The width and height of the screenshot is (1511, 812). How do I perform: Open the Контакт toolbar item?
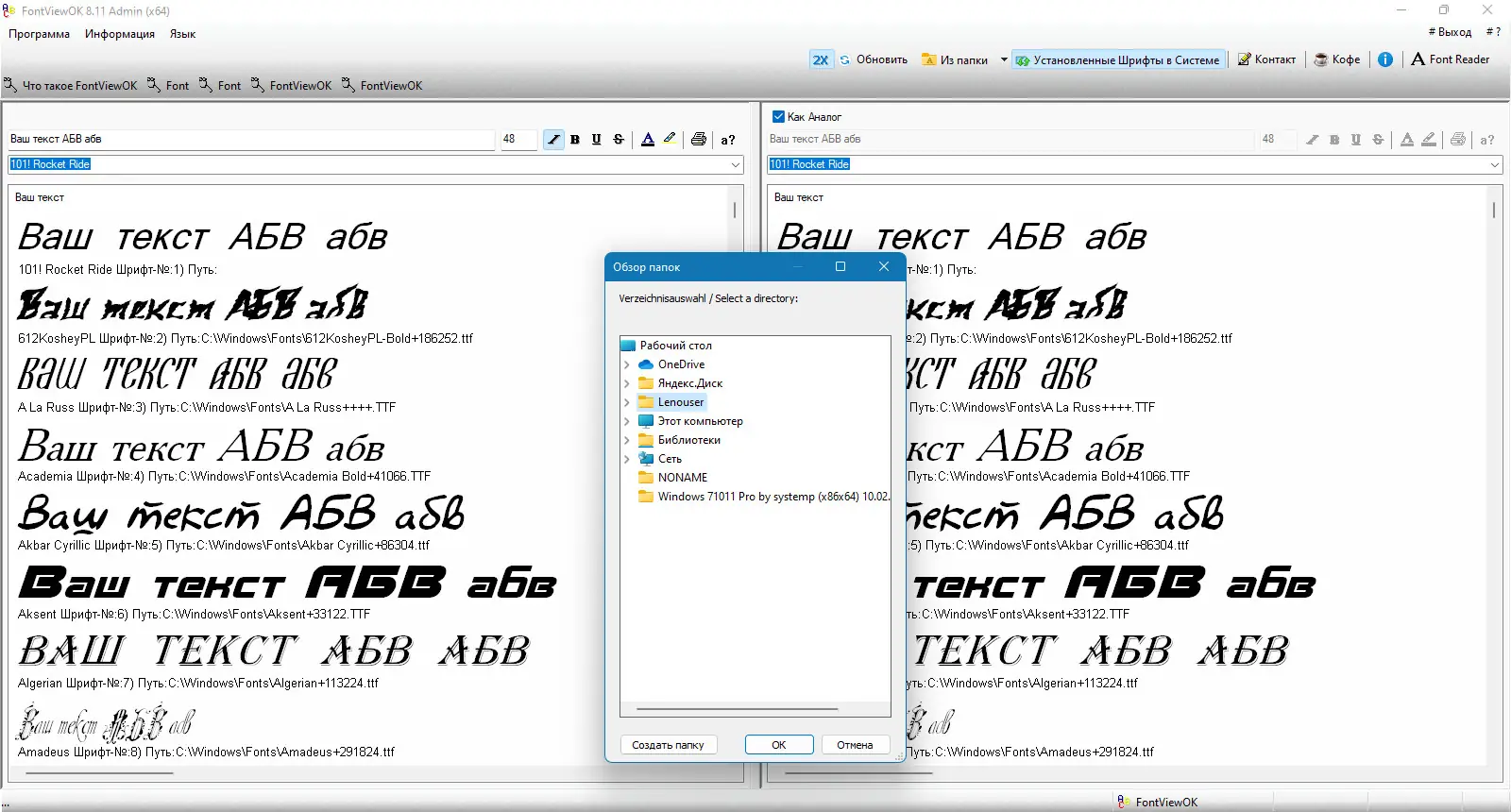point(1267,59)
